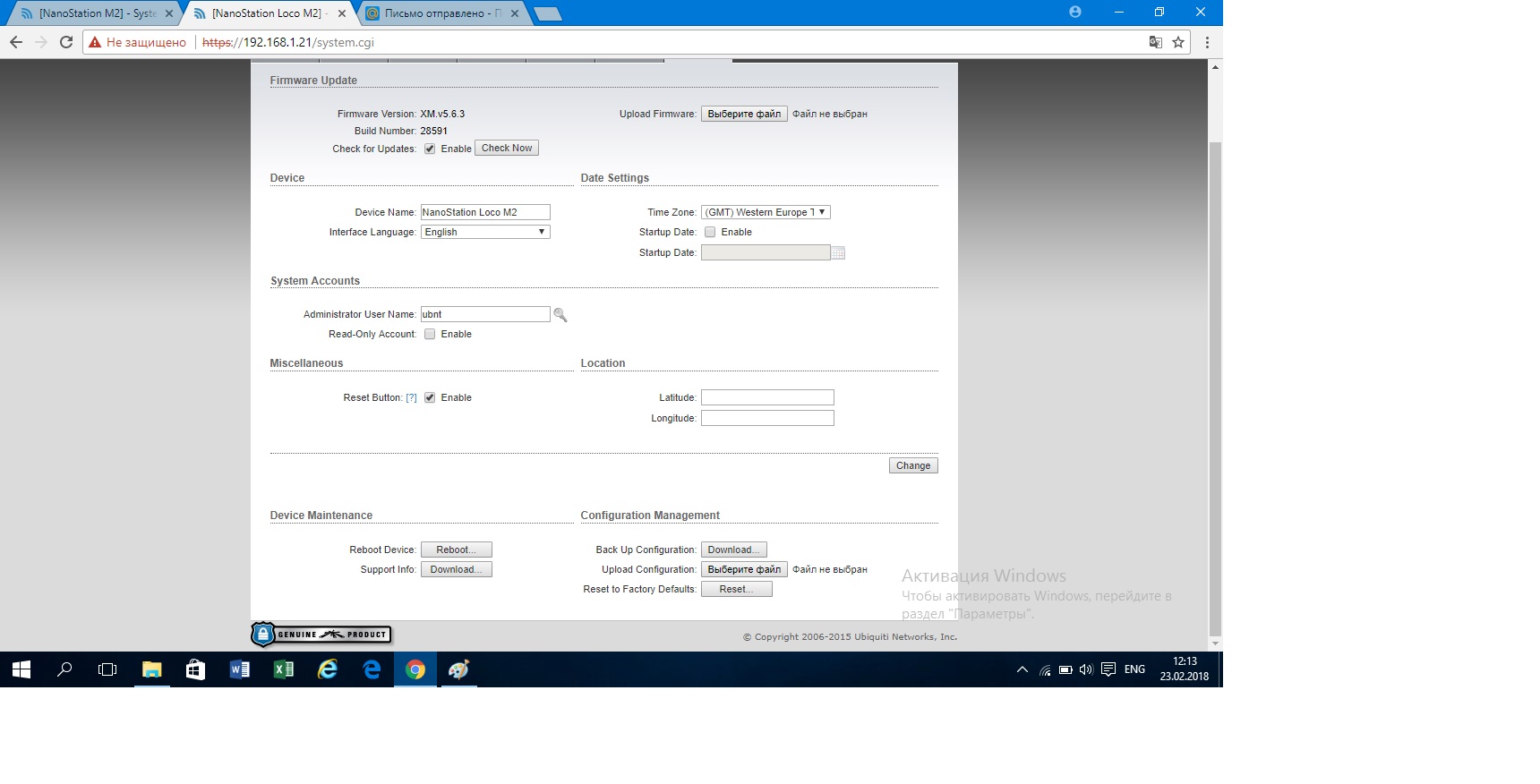Toggle Check for Updates Enable checkbox
Viewport: 1540px width, 784px height.
430,149
